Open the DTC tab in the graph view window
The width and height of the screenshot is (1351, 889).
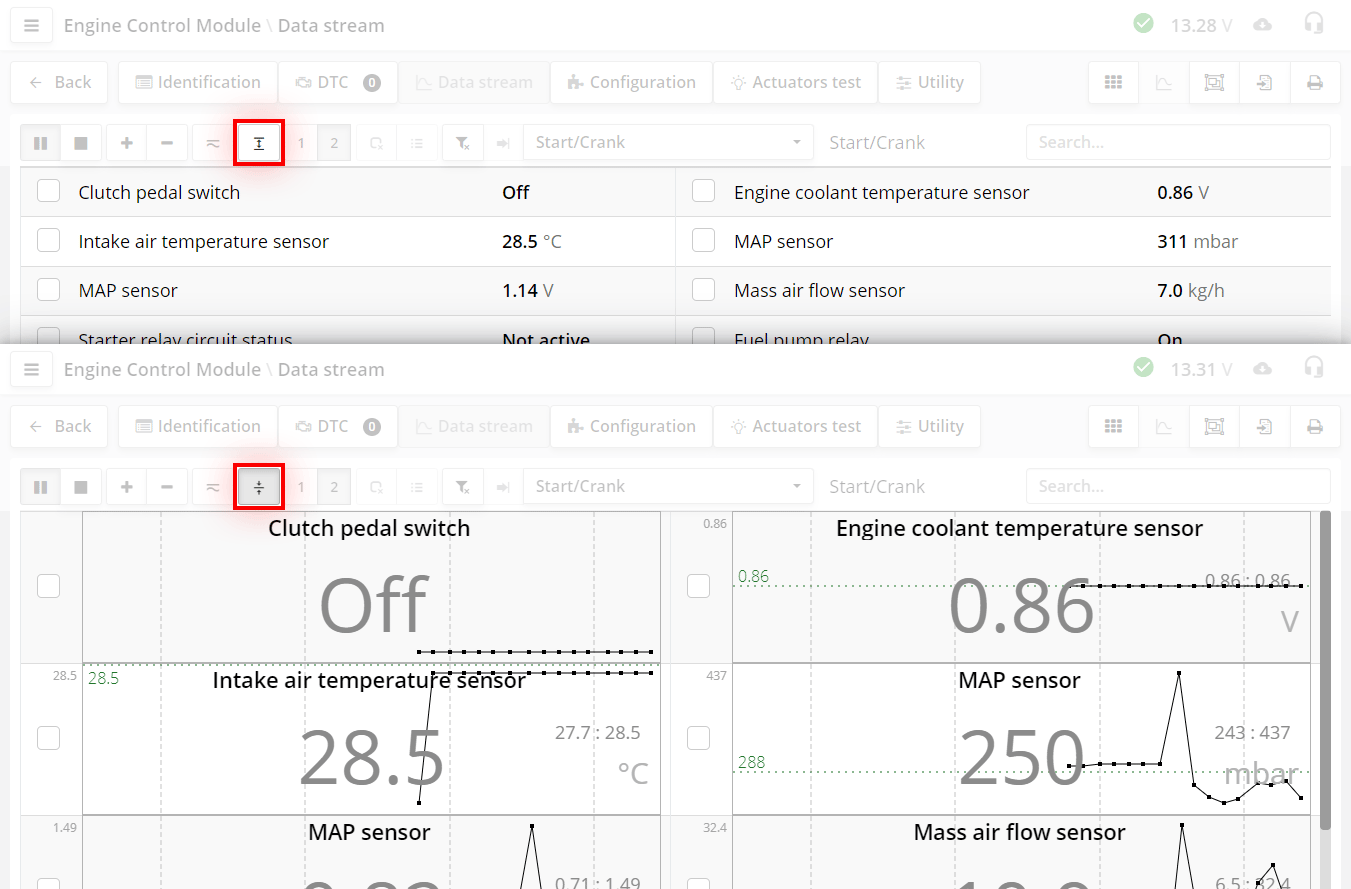337,427
